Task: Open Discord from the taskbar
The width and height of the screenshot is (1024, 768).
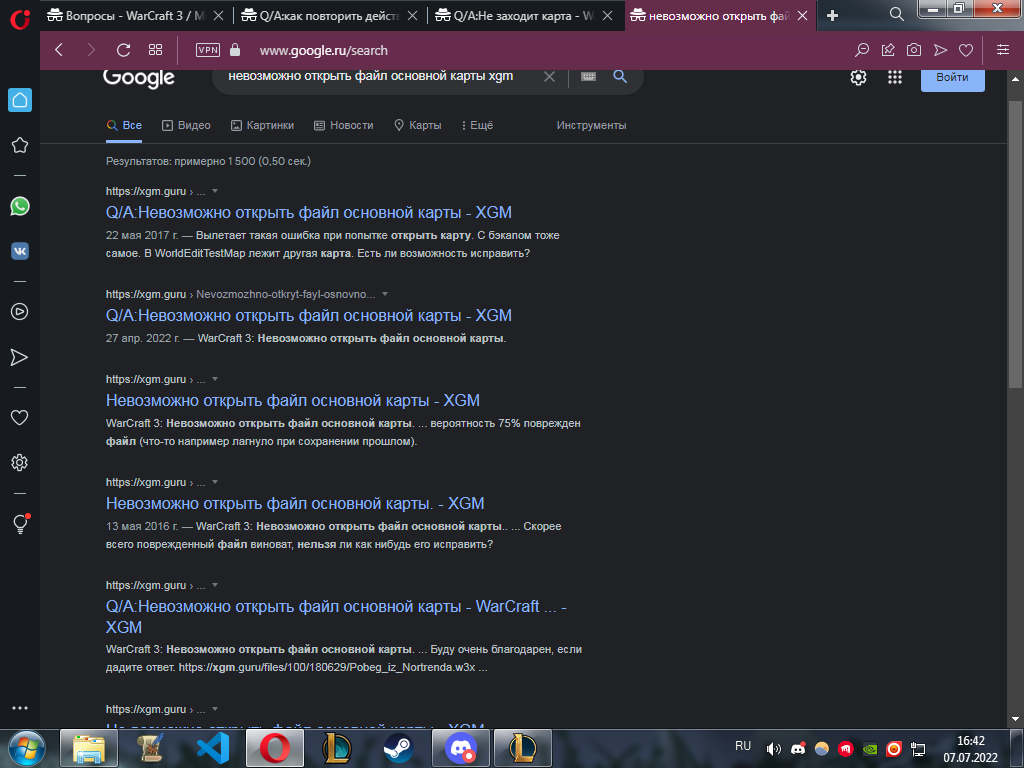Action: click(x=460, y=748)
